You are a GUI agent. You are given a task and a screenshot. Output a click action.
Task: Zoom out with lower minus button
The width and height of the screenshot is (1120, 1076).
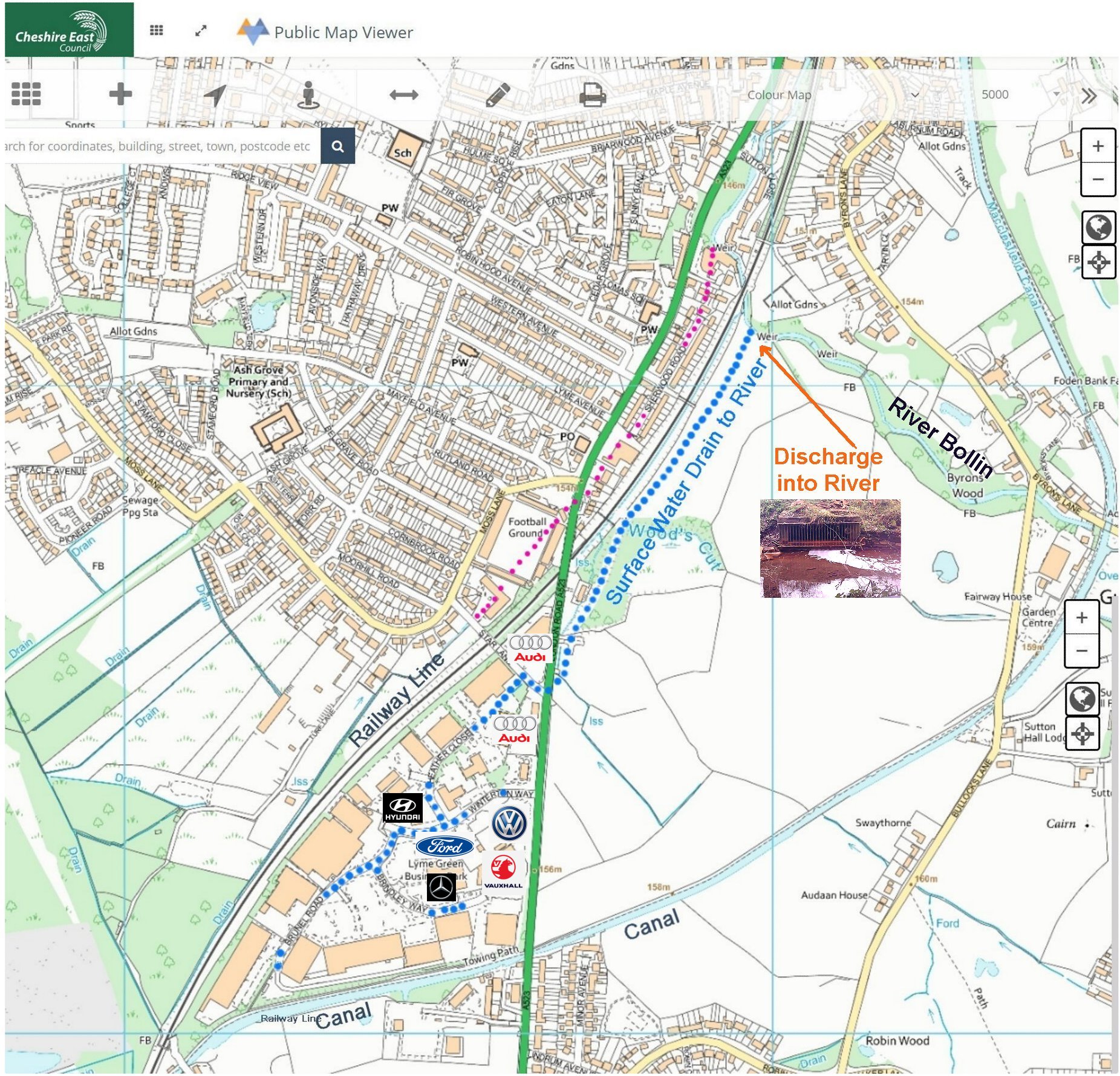coord(1082,650)
